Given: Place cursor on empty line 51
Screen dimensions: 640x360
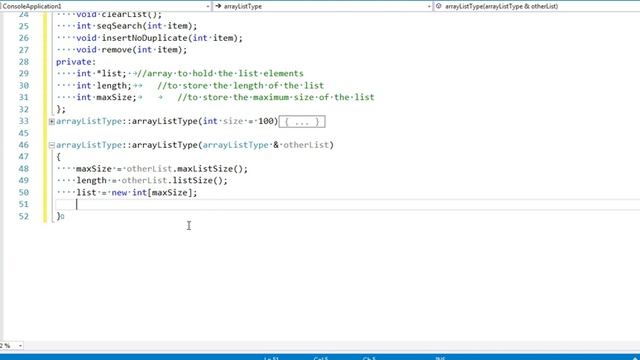Looking at the screenshot, I should [347, 204].
